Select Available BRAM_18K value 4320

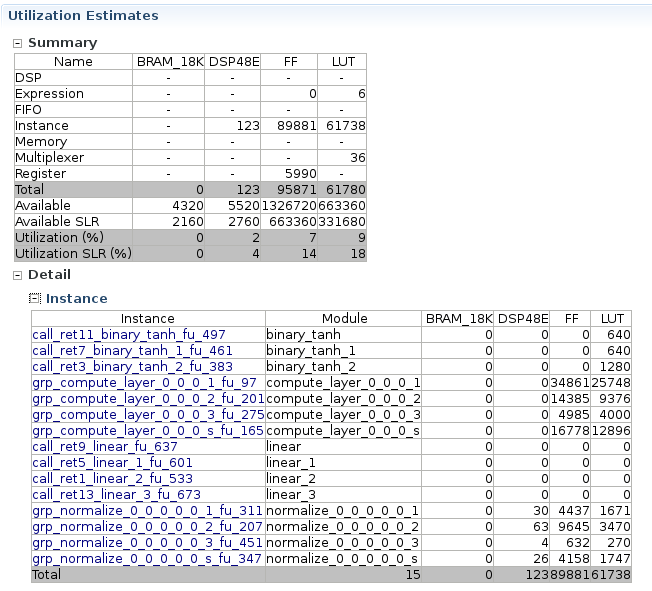[188, 206]
